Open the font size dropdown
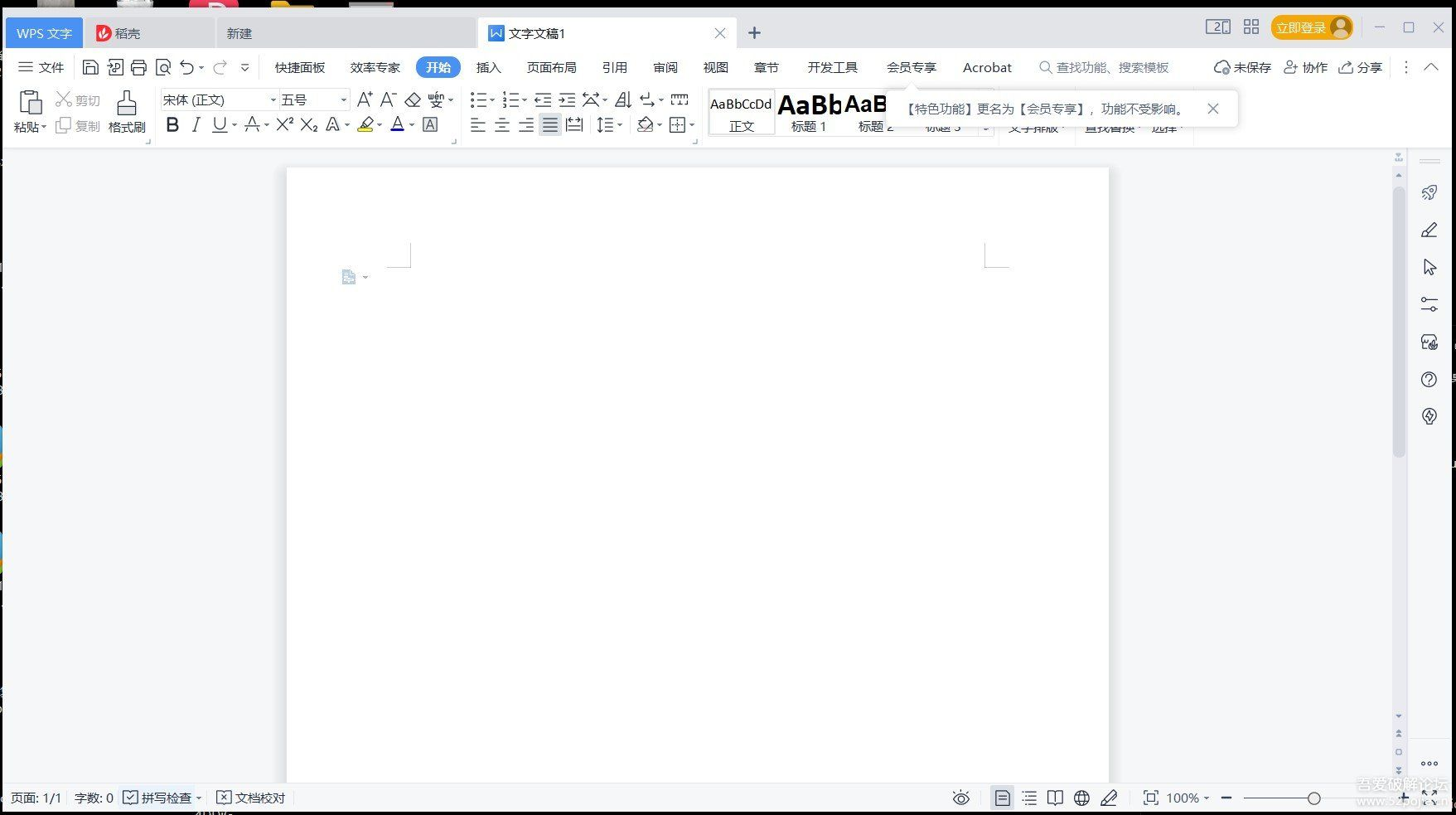This screenshot has width=1456, height=815. click(343, 99)
